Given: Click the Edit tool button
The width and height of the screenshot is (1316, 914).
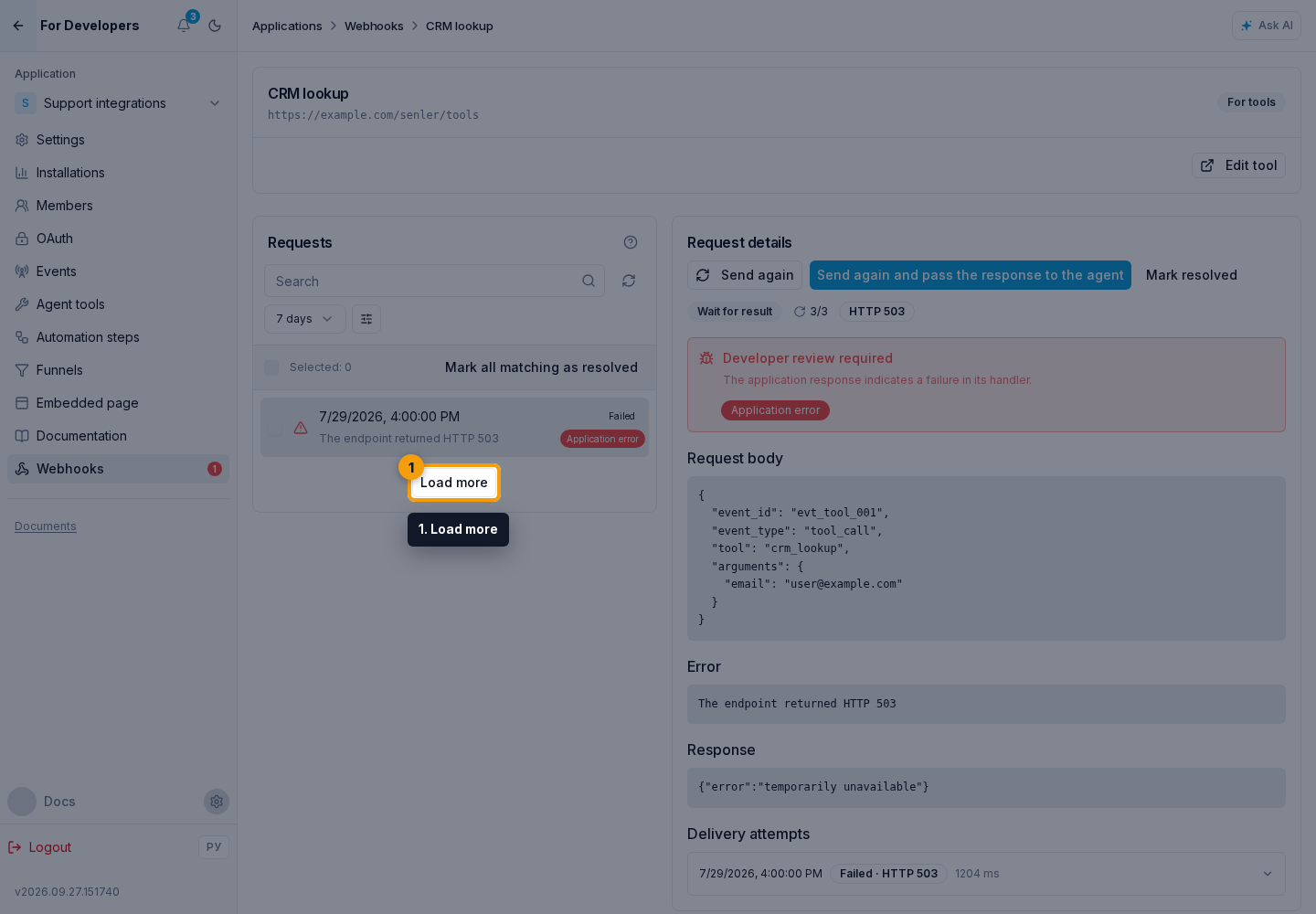Looking at the screenshot, I should [x=1238, y=165].
